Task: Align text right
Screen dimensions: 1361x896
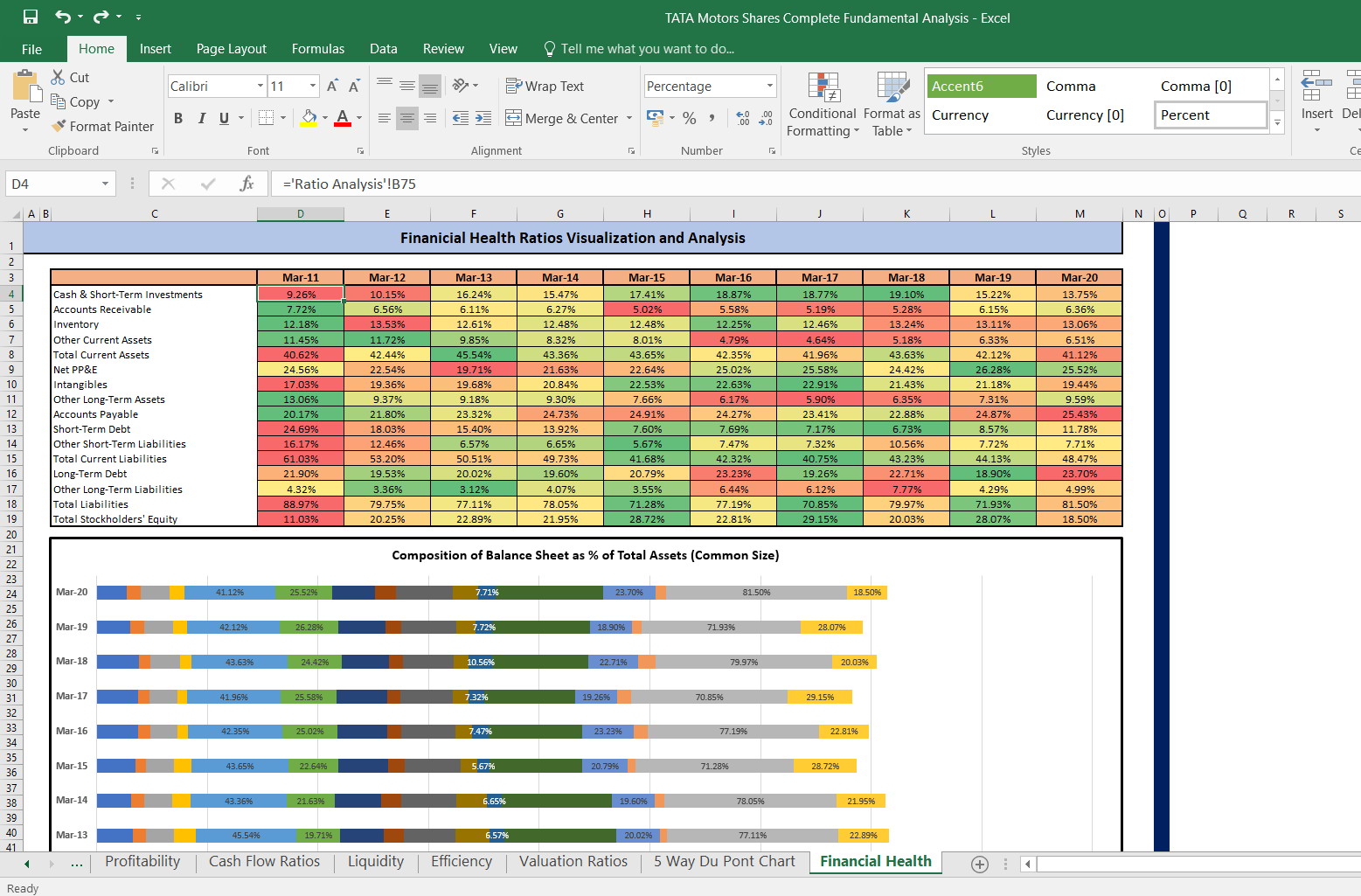Action: coord(430,118)
